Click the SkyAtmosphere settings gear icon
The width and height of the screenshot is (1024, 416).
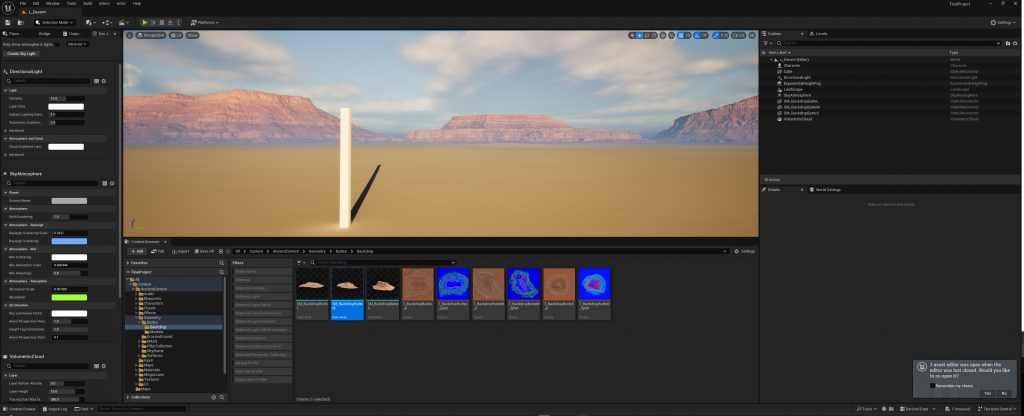click(112, 184)
